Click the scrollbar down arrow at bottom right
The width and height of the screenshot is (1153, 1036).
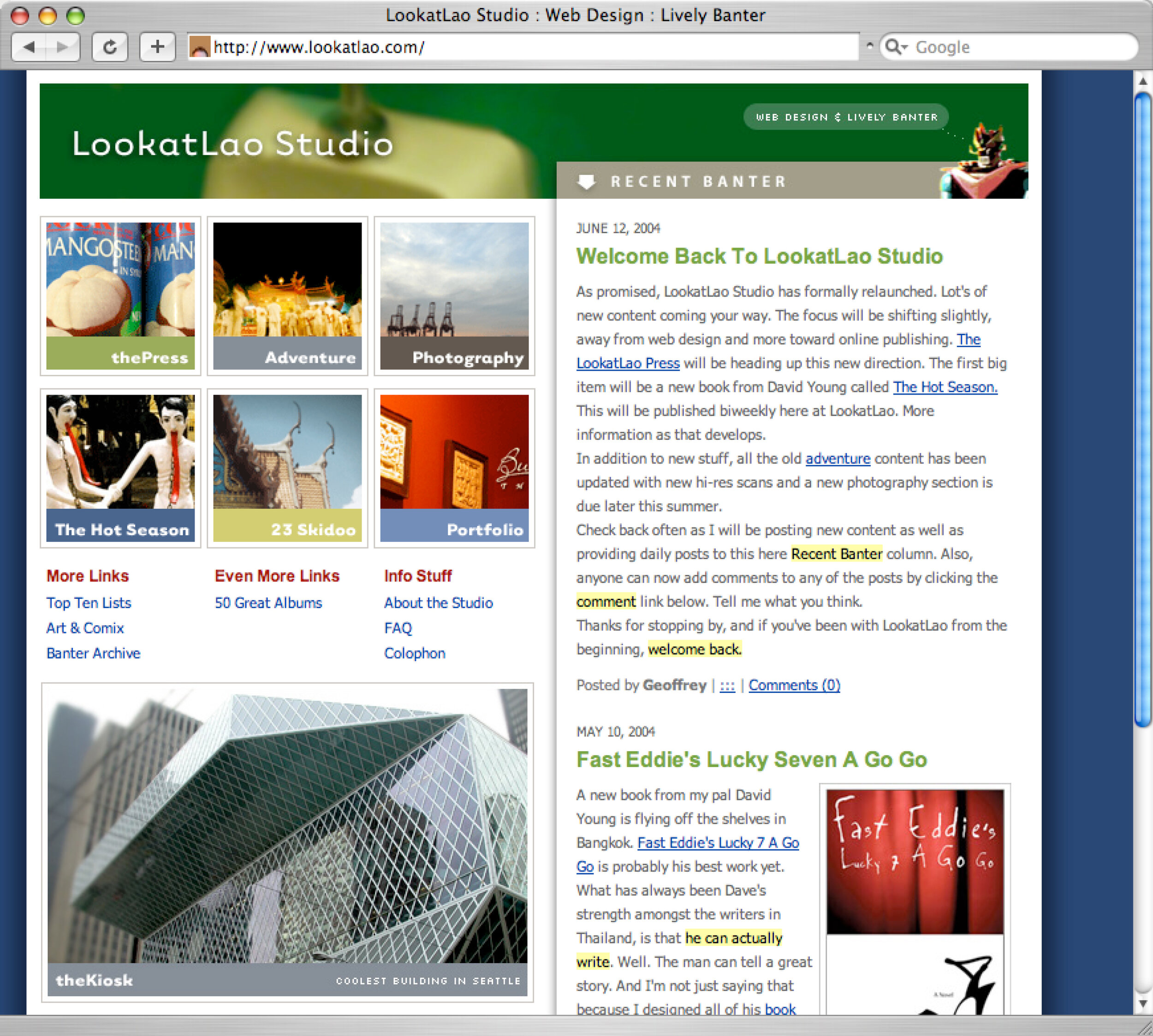pyautogui.click(x=1142, y=1004)
